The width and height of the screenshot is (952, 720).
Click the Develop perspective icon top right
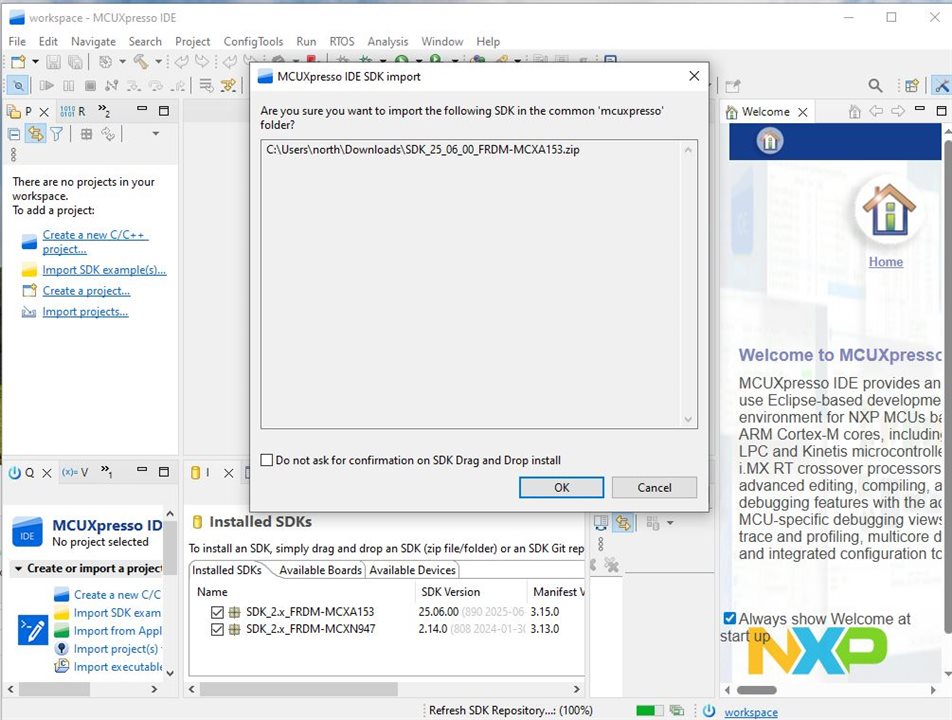click(x=942, y=86)
